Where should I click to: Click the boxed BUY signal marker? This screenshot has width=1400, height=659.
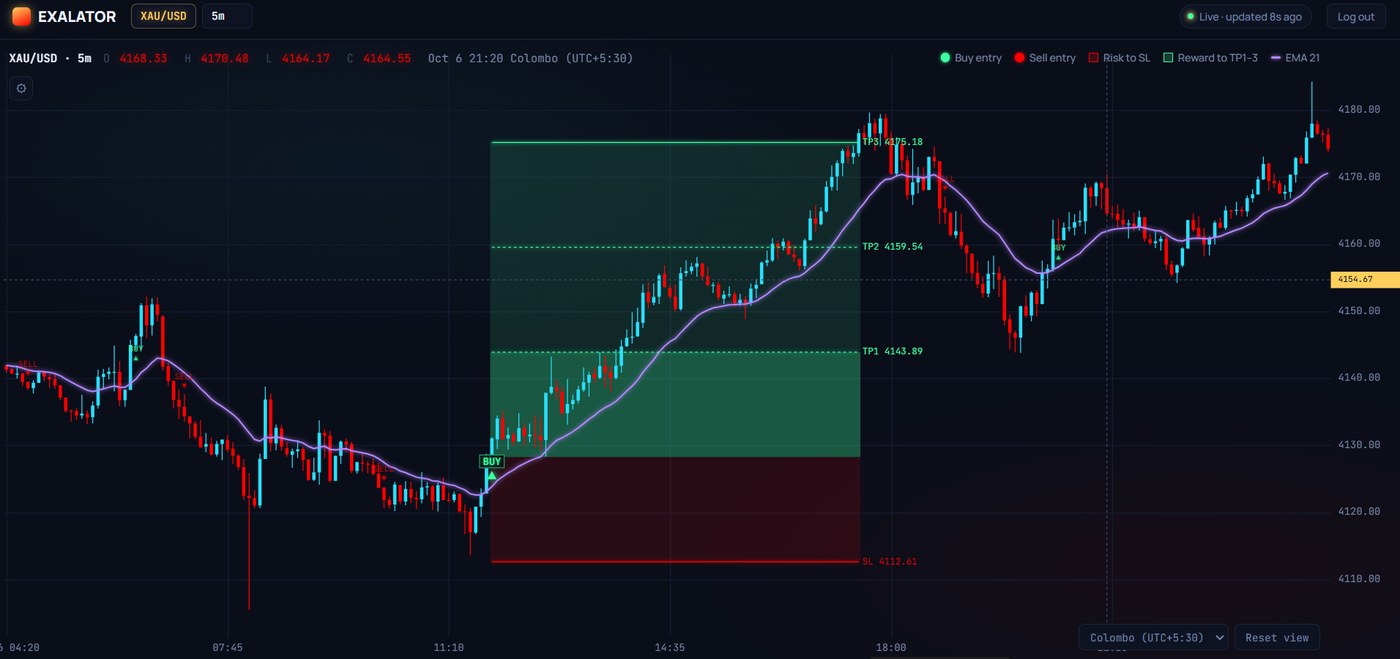491,461
